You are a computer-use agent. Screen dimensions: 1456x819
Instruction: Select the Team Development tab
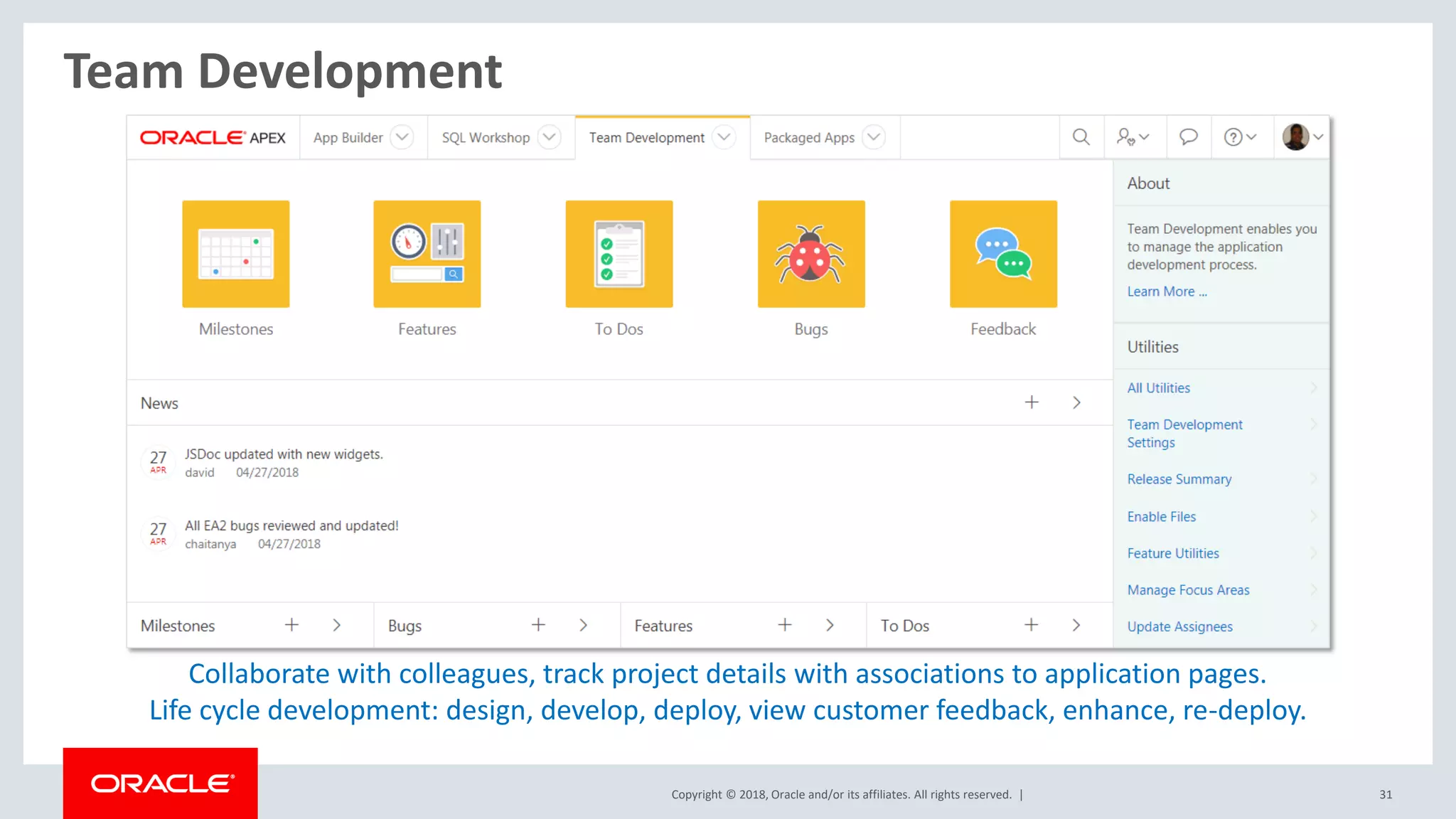646,137
